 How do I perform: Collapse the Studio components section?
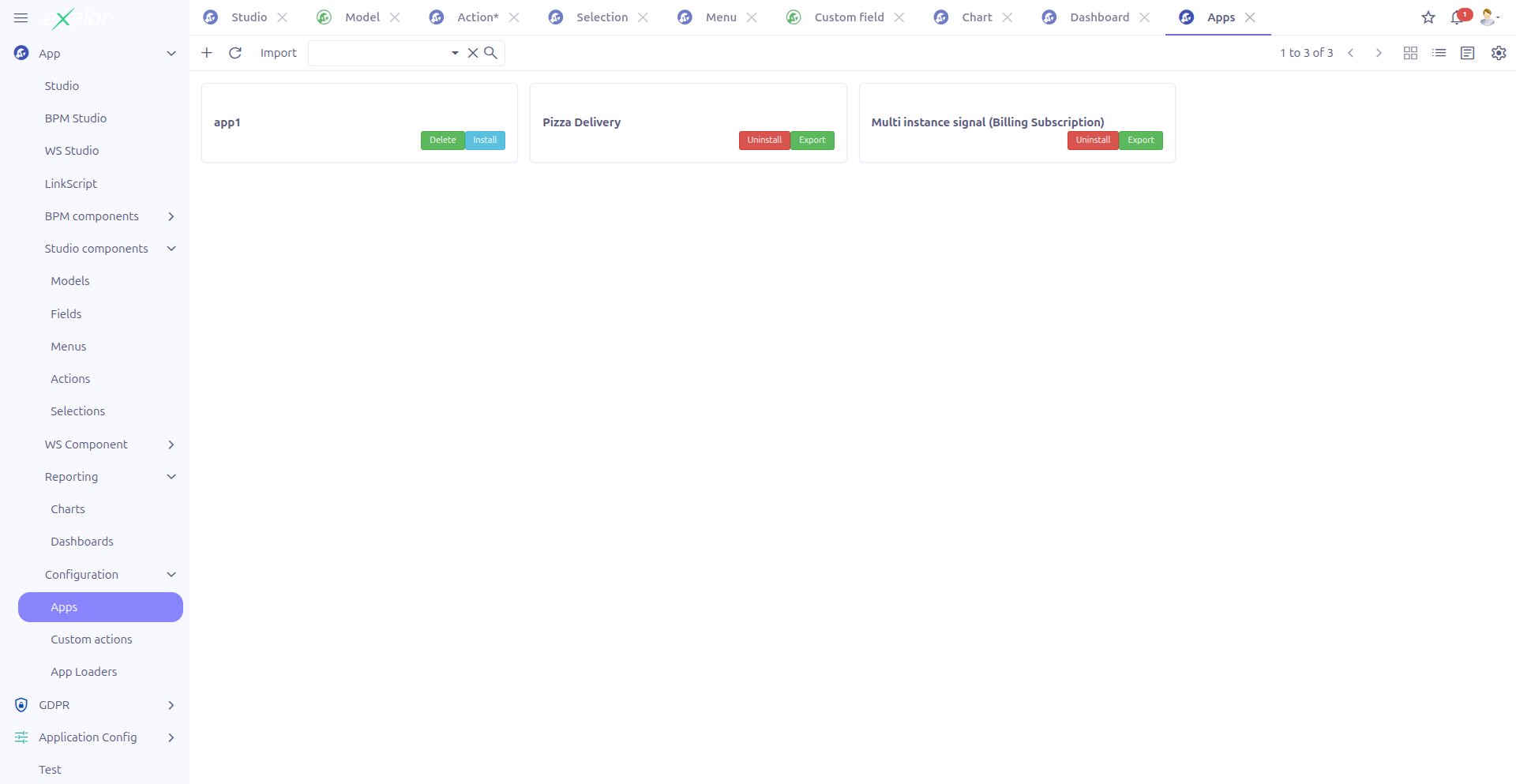[171, 248]
